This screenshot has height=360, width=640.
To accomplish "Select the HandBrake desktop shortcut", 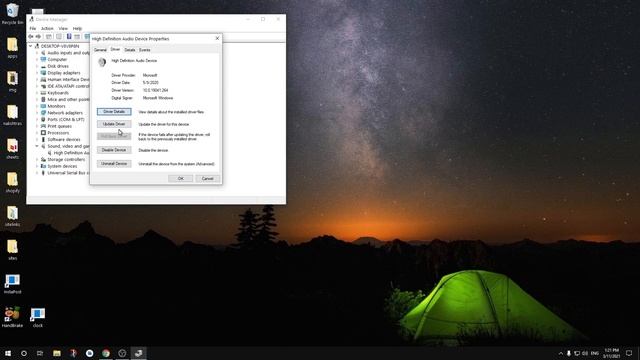I will coord(12,317).
